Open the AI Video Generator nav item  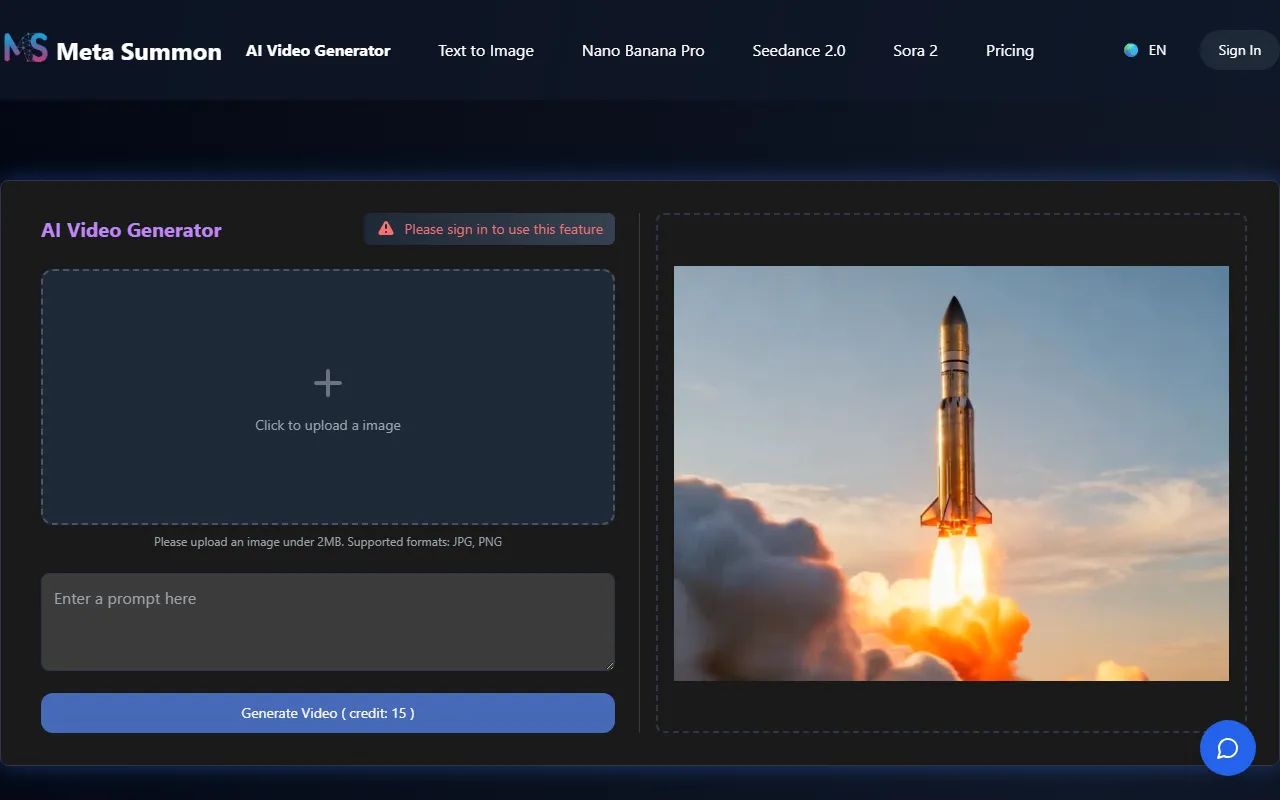click(318, 50)
